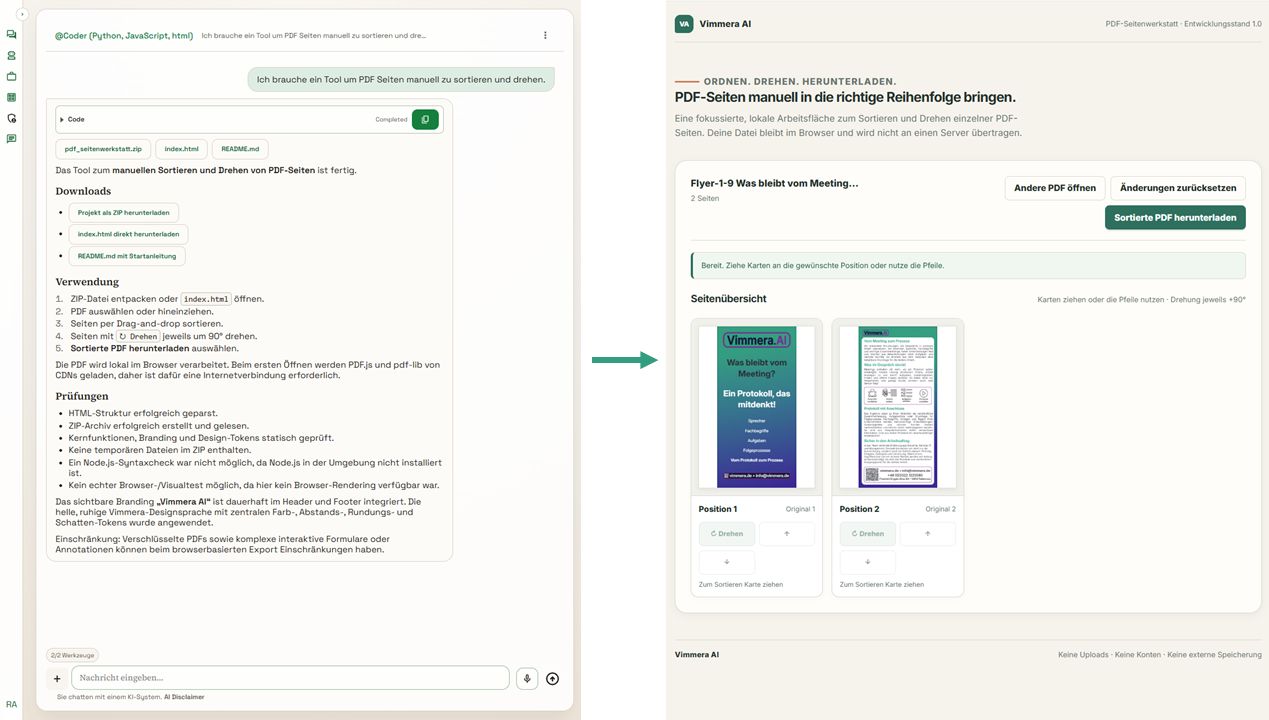
Task: Click the Änderungen zurücksetzen button
Action: coord(1178,188)
